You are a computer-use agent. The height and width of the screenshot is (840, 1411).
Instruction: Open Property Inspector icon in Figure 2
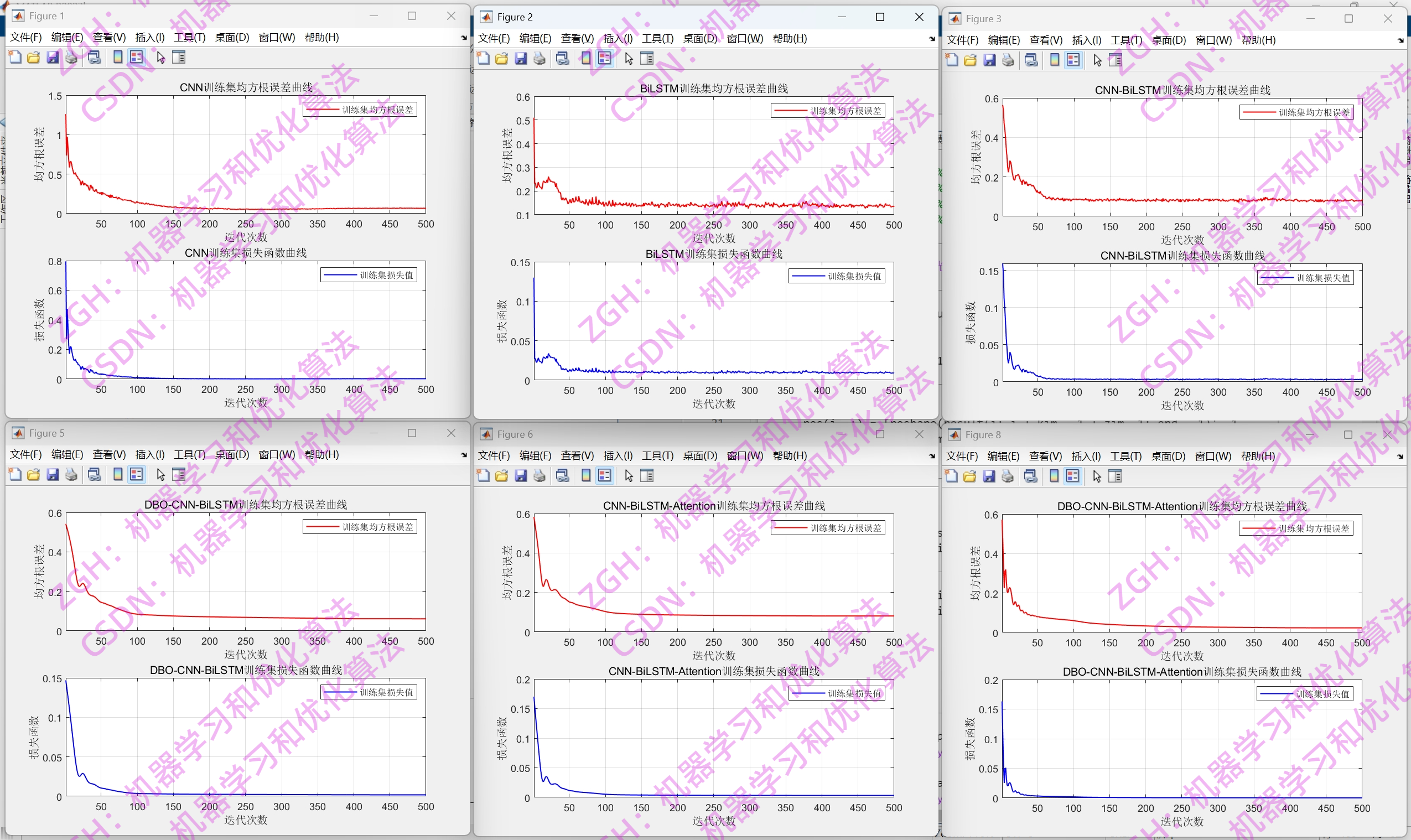click(x=647, y=58)
